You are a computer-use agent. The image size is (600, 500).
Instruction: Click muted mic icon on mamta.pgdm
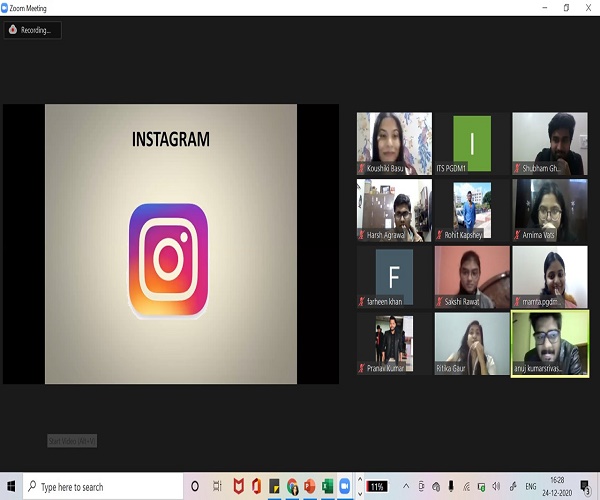[517, 301]
